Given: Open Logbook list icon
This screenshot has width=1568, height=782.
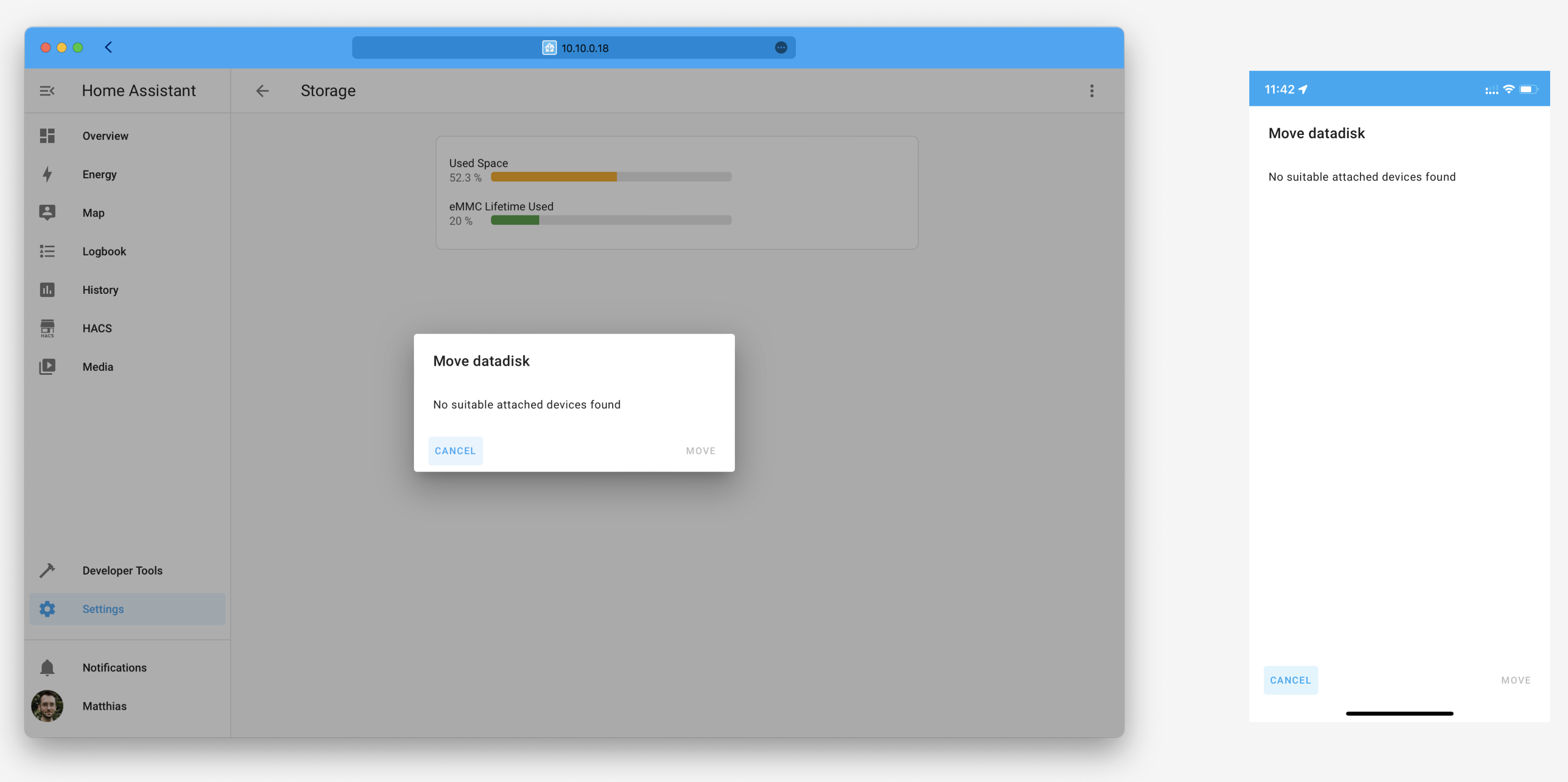Looking at the screenshot, I should coord(47,251).
